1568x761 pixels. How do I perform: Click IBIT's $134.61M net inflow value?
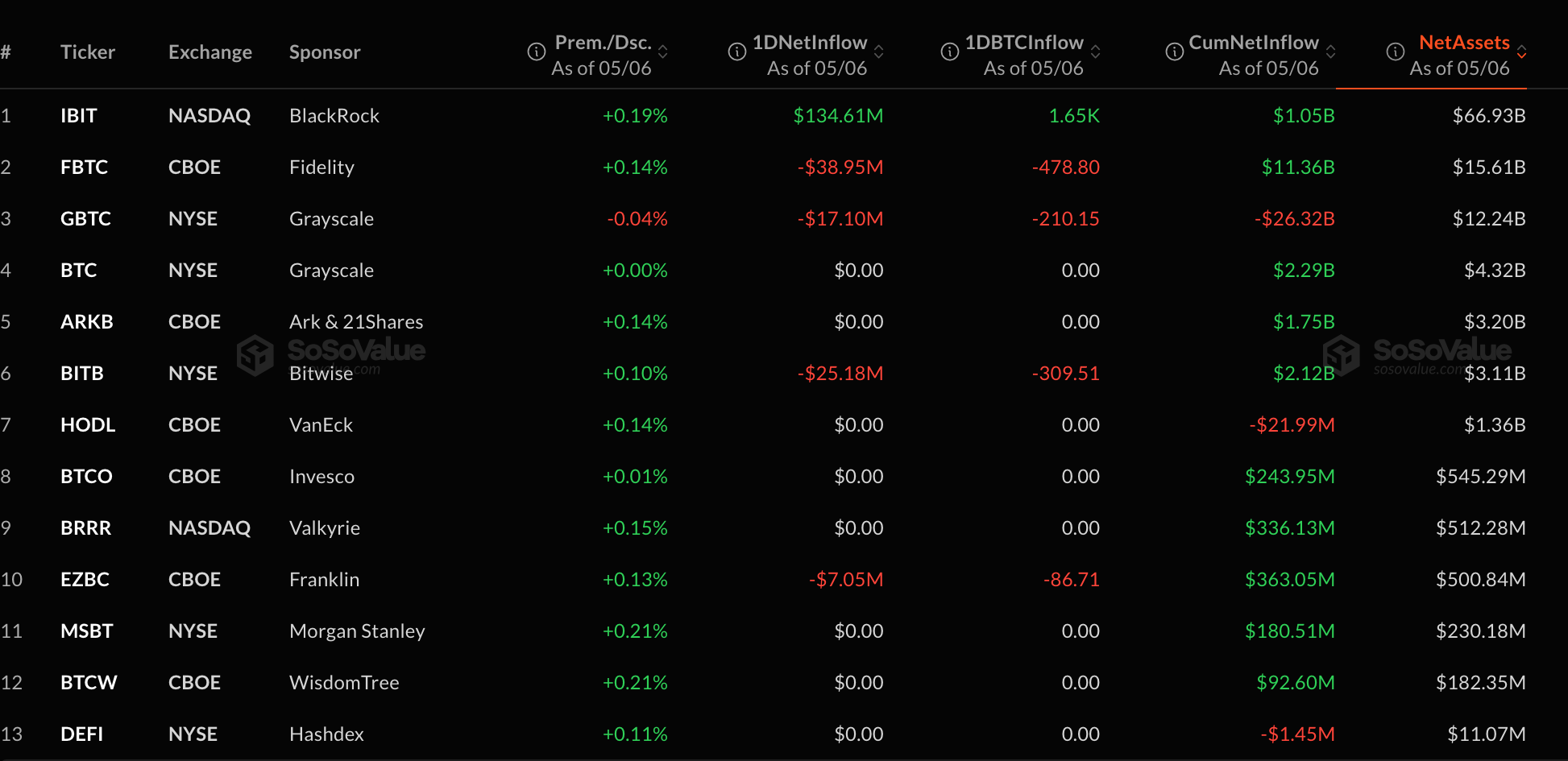click(839, 116)
